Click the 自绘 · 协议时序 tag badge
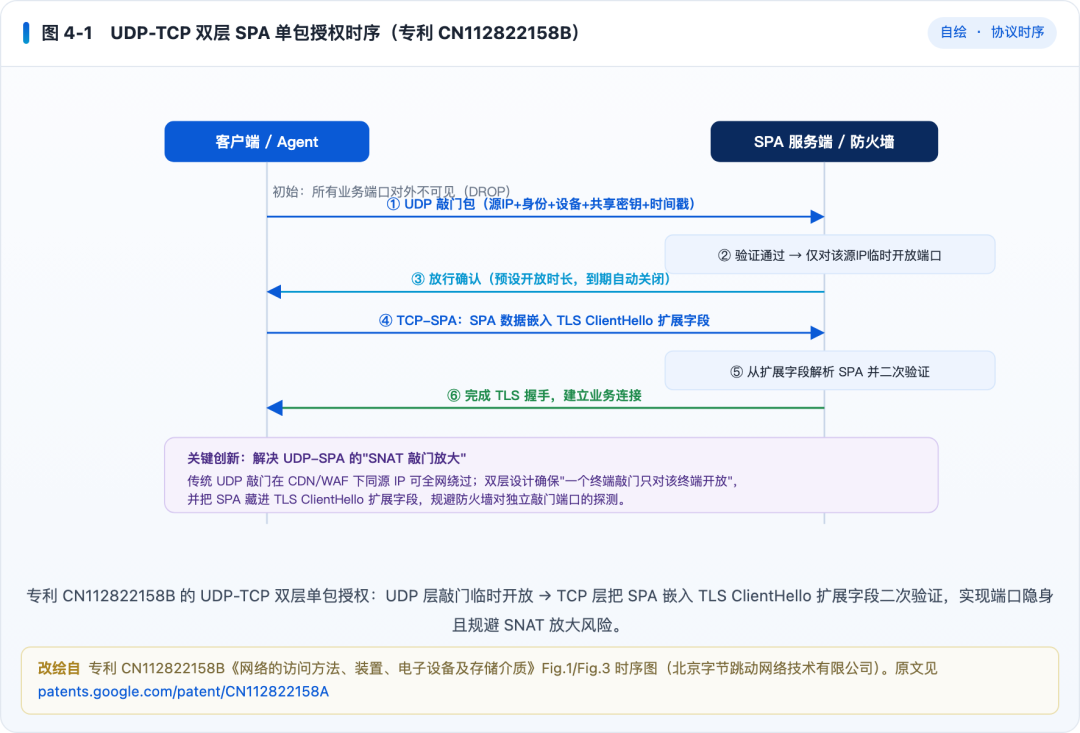 pos(992,32)
